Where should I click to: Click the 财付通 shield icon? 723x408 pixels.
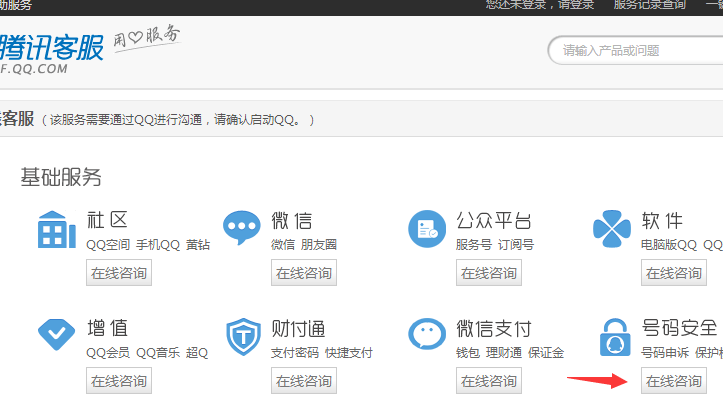(x=243, y=337)
